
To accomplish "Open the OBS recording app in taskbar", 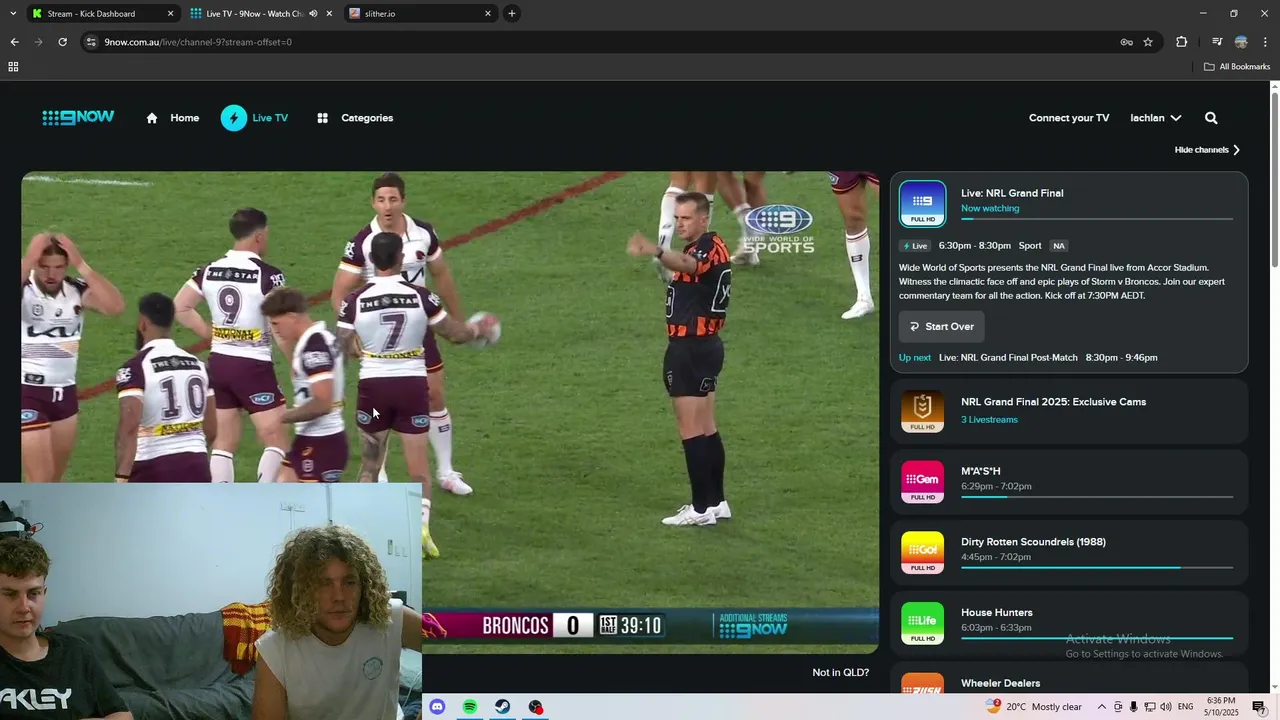I will [536, 707].
